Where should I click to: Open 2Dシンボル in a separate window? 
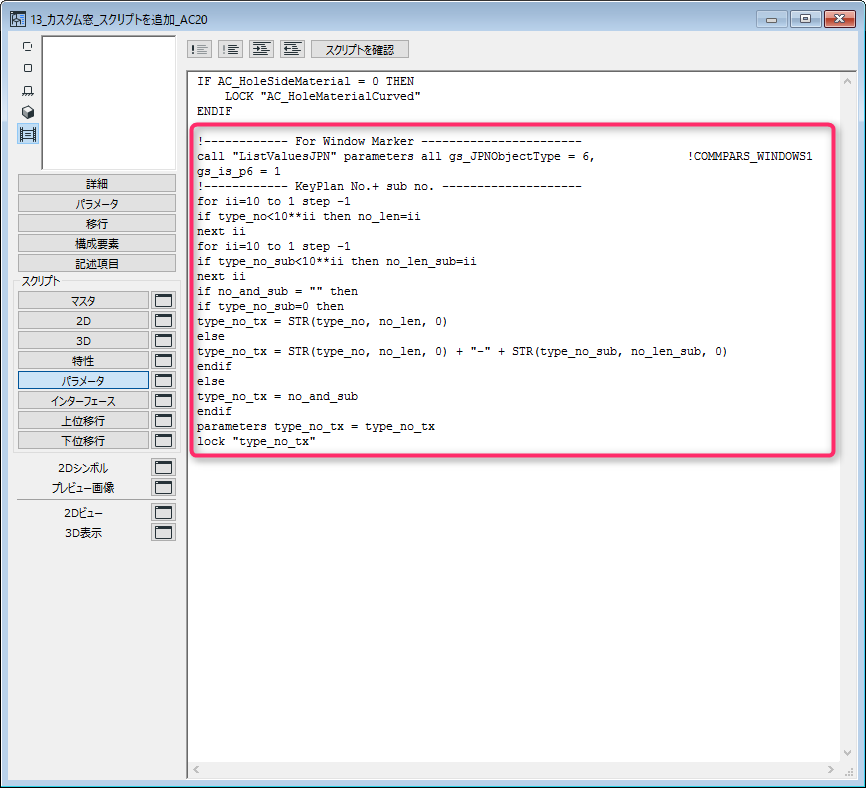click(163, 467)
